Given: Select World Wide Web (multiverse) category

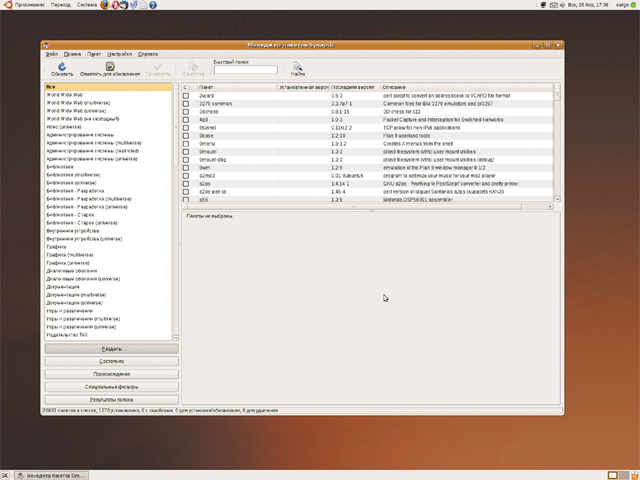Looking at the screenshot, I should coord(108,103).
